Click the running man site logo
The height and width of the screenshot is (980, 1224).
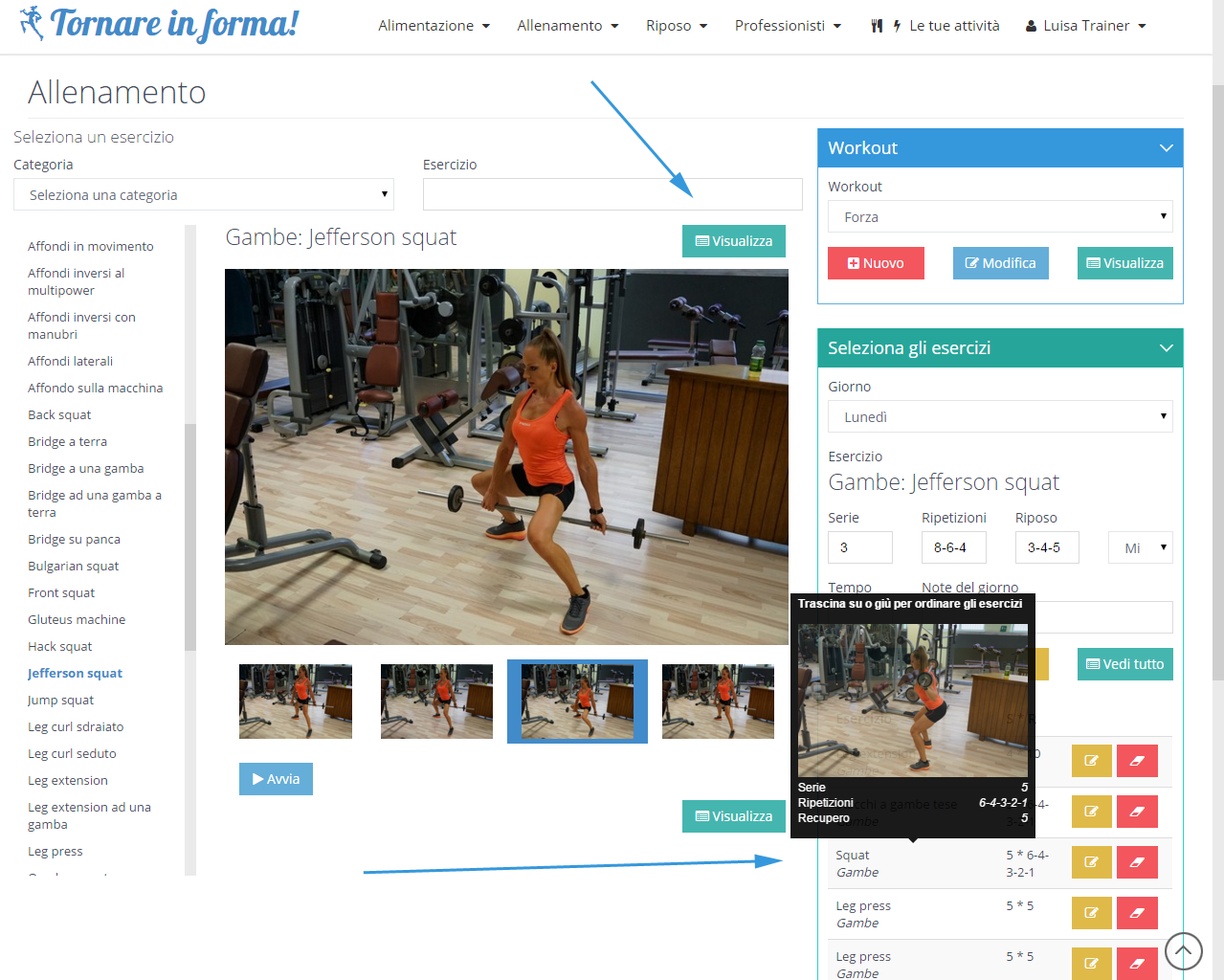[x=32, y=24]
